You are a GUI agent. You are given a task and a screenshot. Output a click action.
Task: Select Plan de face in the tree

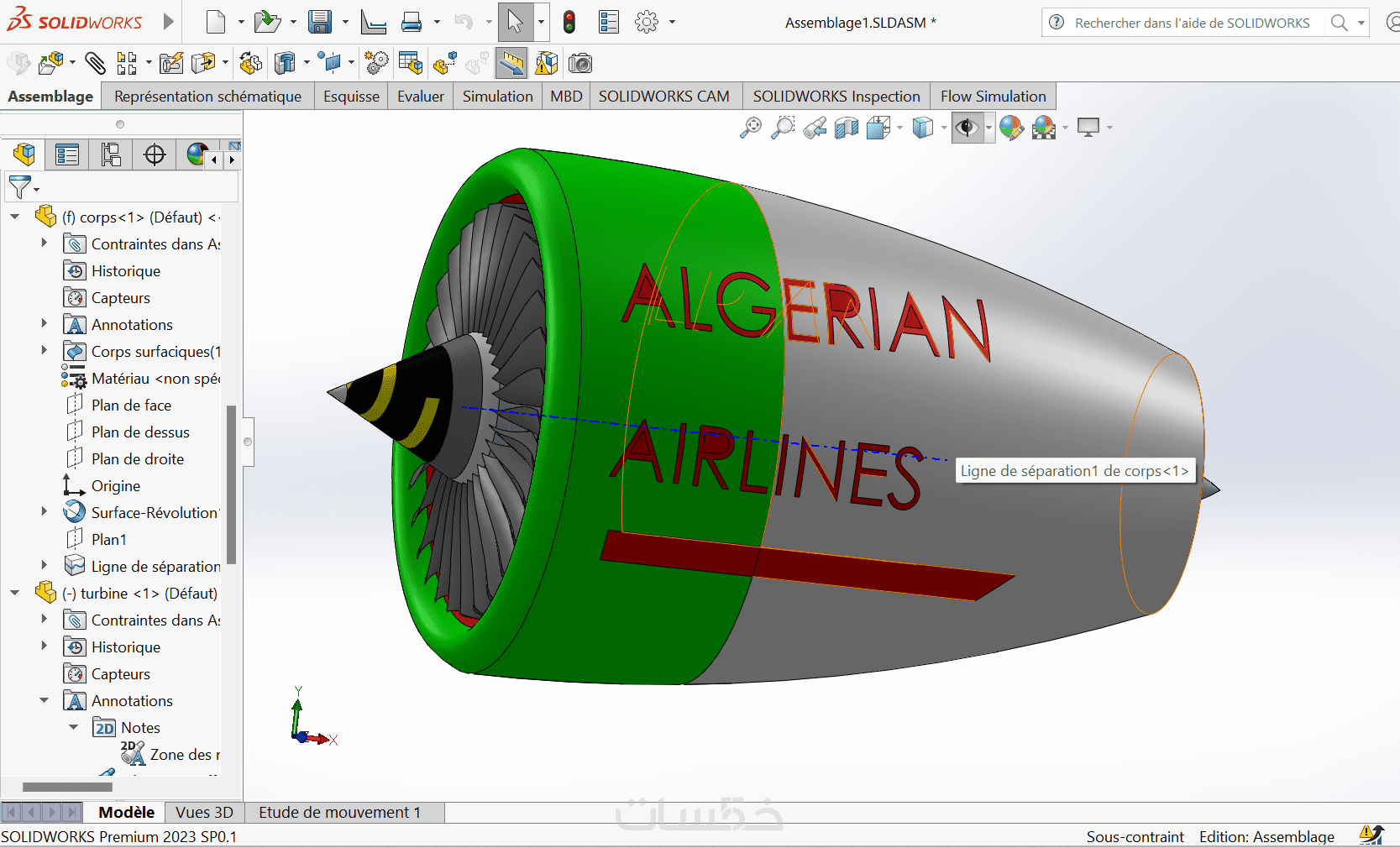coord(131,405)
